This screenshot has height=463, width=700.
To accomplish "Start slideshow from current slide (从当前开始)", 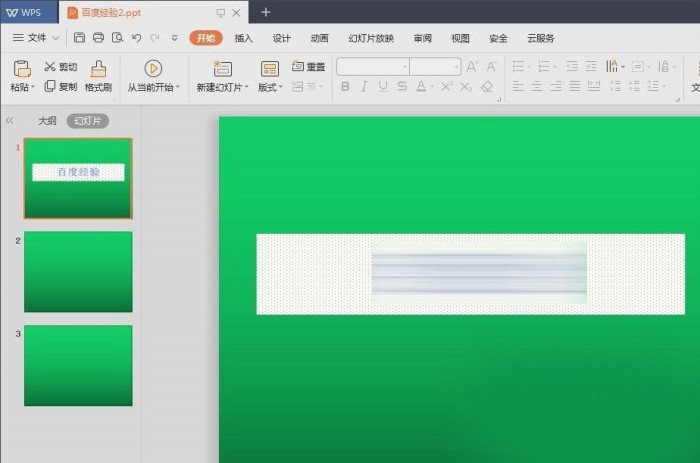I will [153, 68].
